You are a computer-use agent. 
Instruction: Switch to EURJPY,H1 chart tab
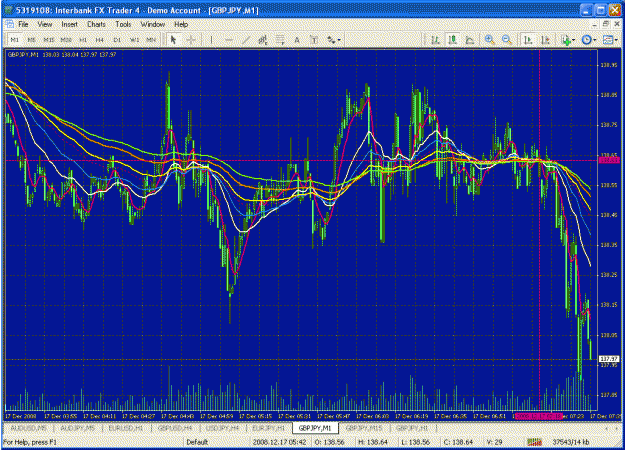click(x=269, y=428)
